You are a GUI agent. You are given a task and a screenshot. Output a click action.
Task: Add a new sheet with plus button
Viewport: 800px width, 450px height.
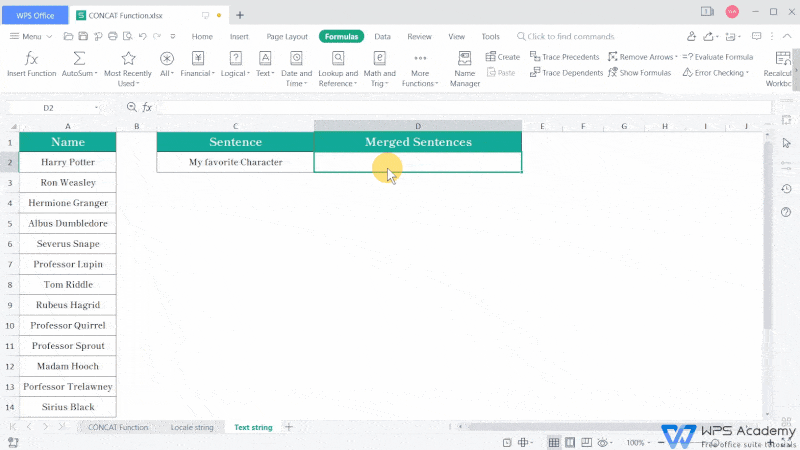[289, 427]
